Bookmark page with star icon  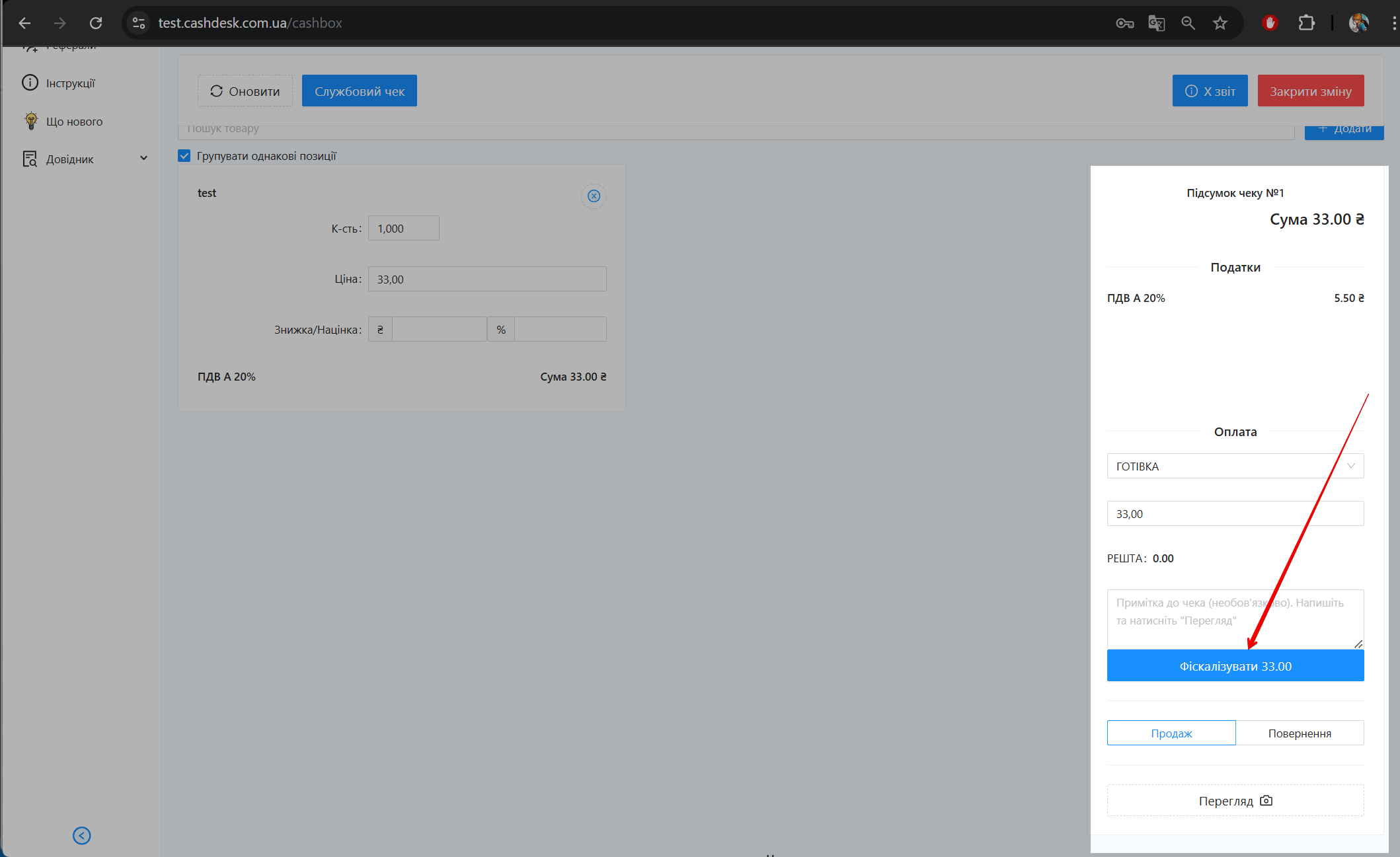pyautogui.click(x=1220, y=23)
